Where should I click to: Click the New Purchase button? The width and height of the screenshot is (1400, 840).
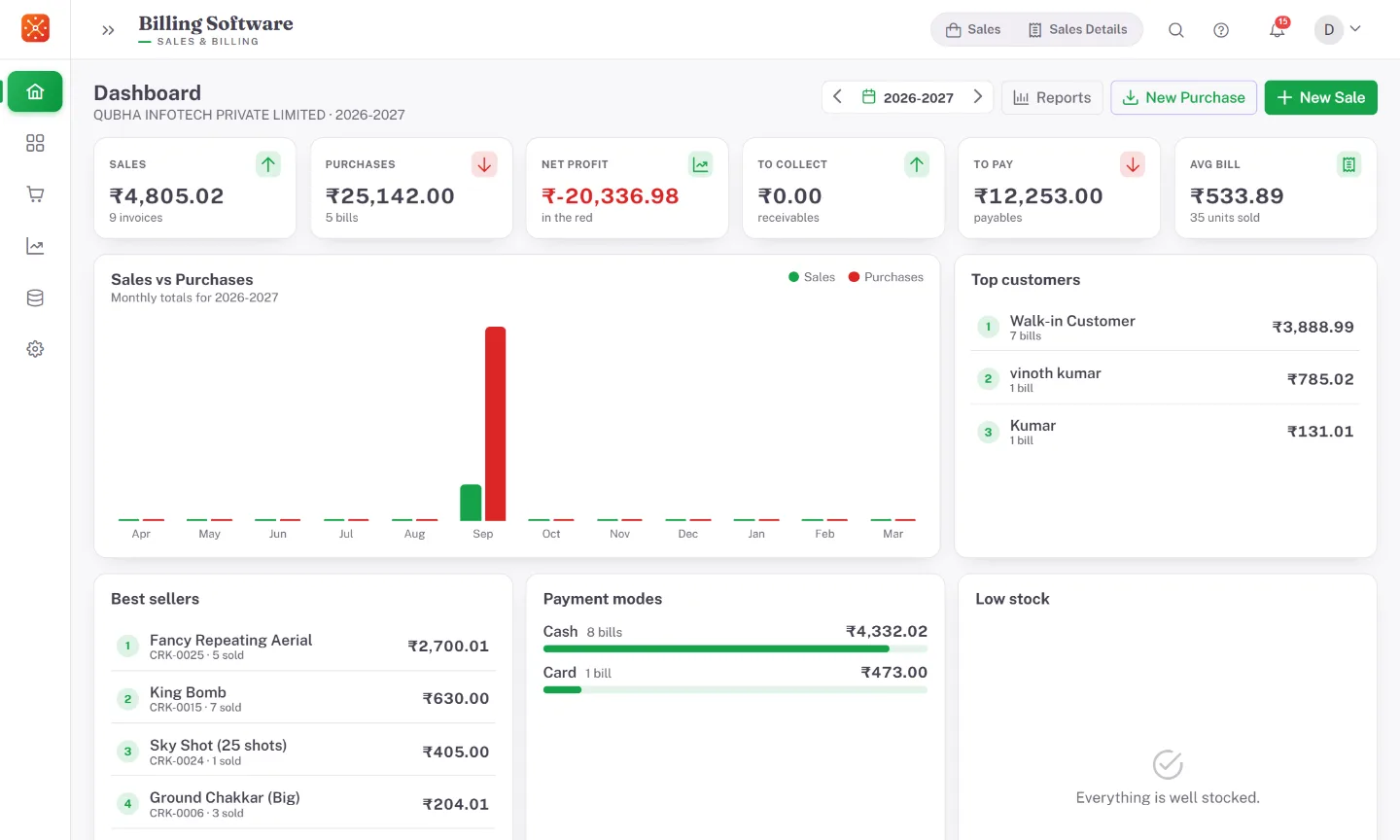(1183, 97)
